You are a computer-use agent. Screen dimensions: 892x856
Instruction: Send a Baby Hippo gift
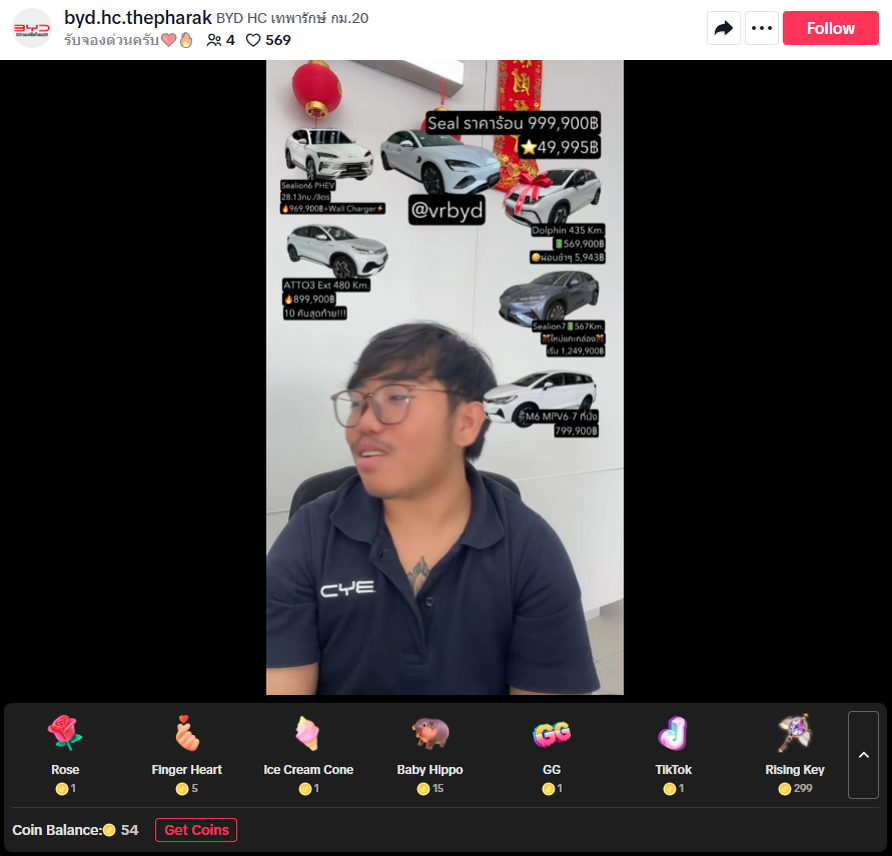pos(430,755)
